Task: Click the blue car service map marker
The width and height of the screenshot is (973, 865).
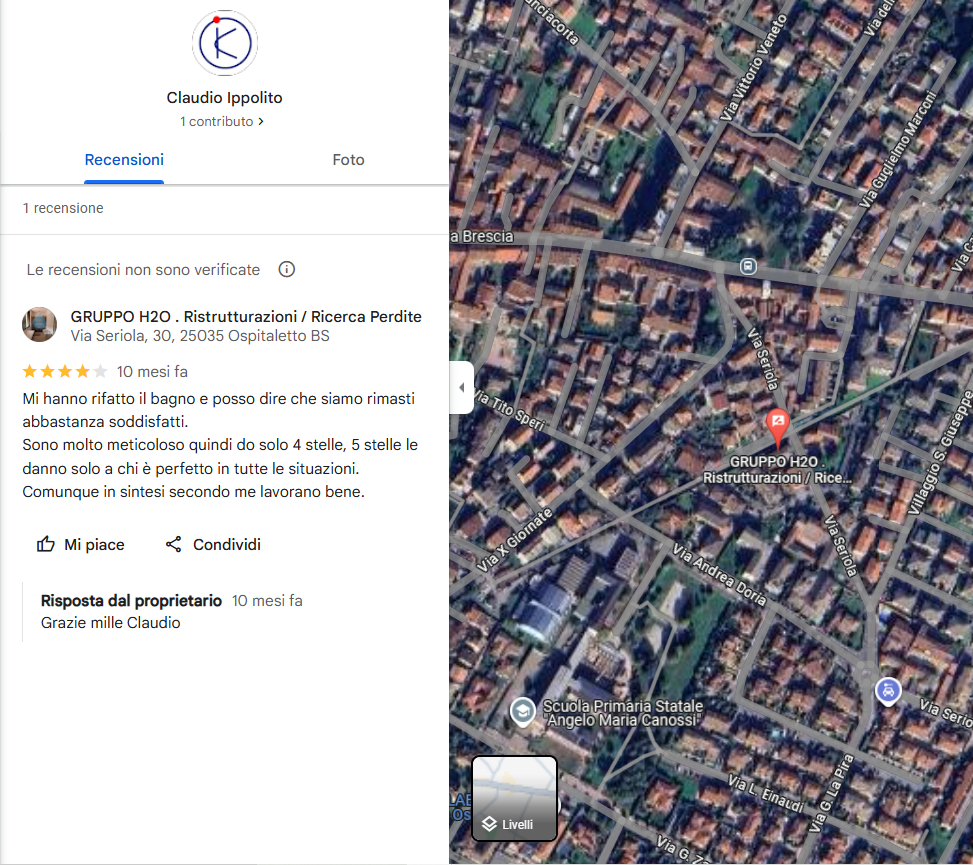Action: click(888, 691)
